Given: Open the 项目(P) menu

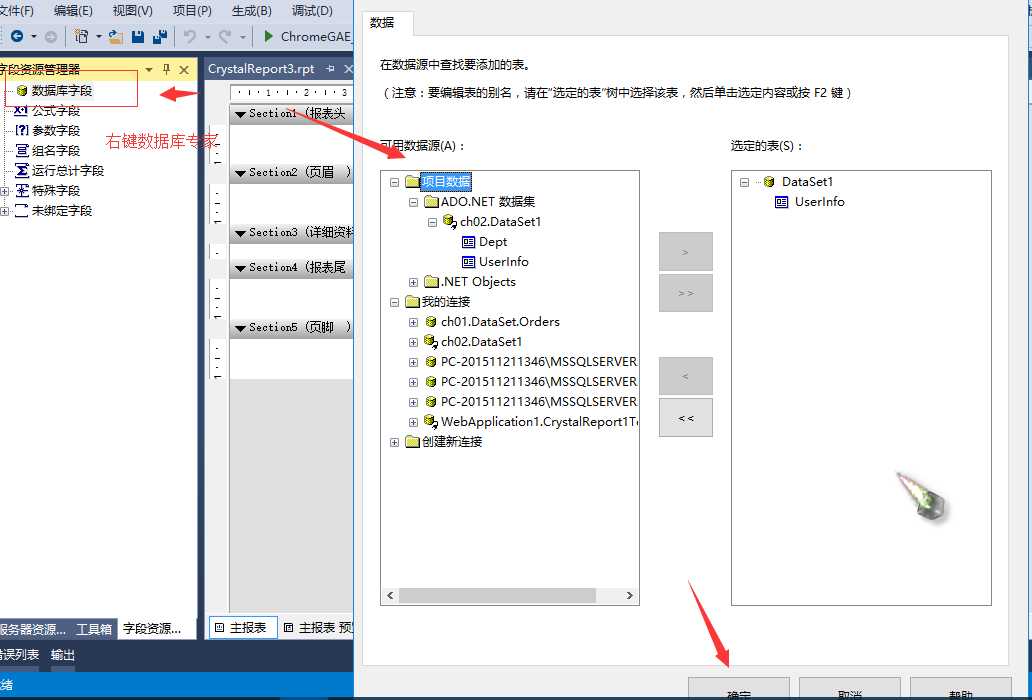Looking at the screenshot, I should (x=192, y=11).
